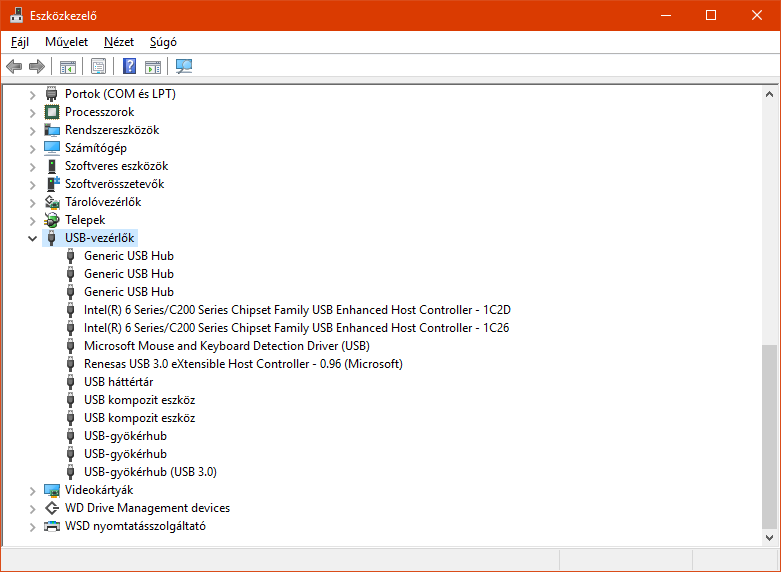Click the Tárolóvezérlők controller icon
Image resolution: width=781 pixels, height=572 pixels.
(x=52, y=202)
